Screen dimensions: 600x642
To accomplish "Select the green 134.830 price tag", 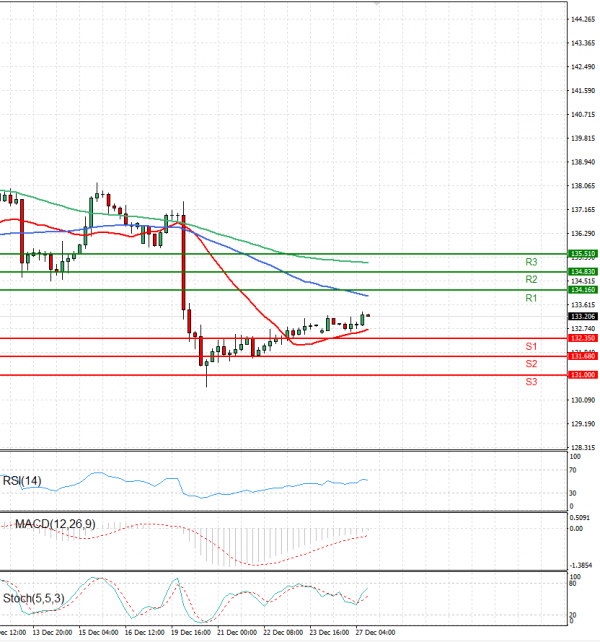I will [582, 272].
